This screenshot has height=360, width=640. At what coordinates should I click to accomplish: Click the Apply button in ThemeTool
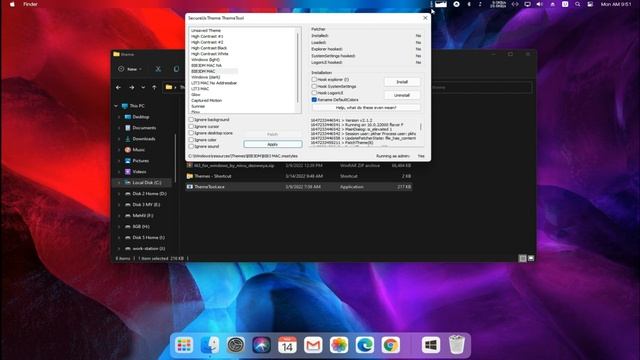click(273, 144)
